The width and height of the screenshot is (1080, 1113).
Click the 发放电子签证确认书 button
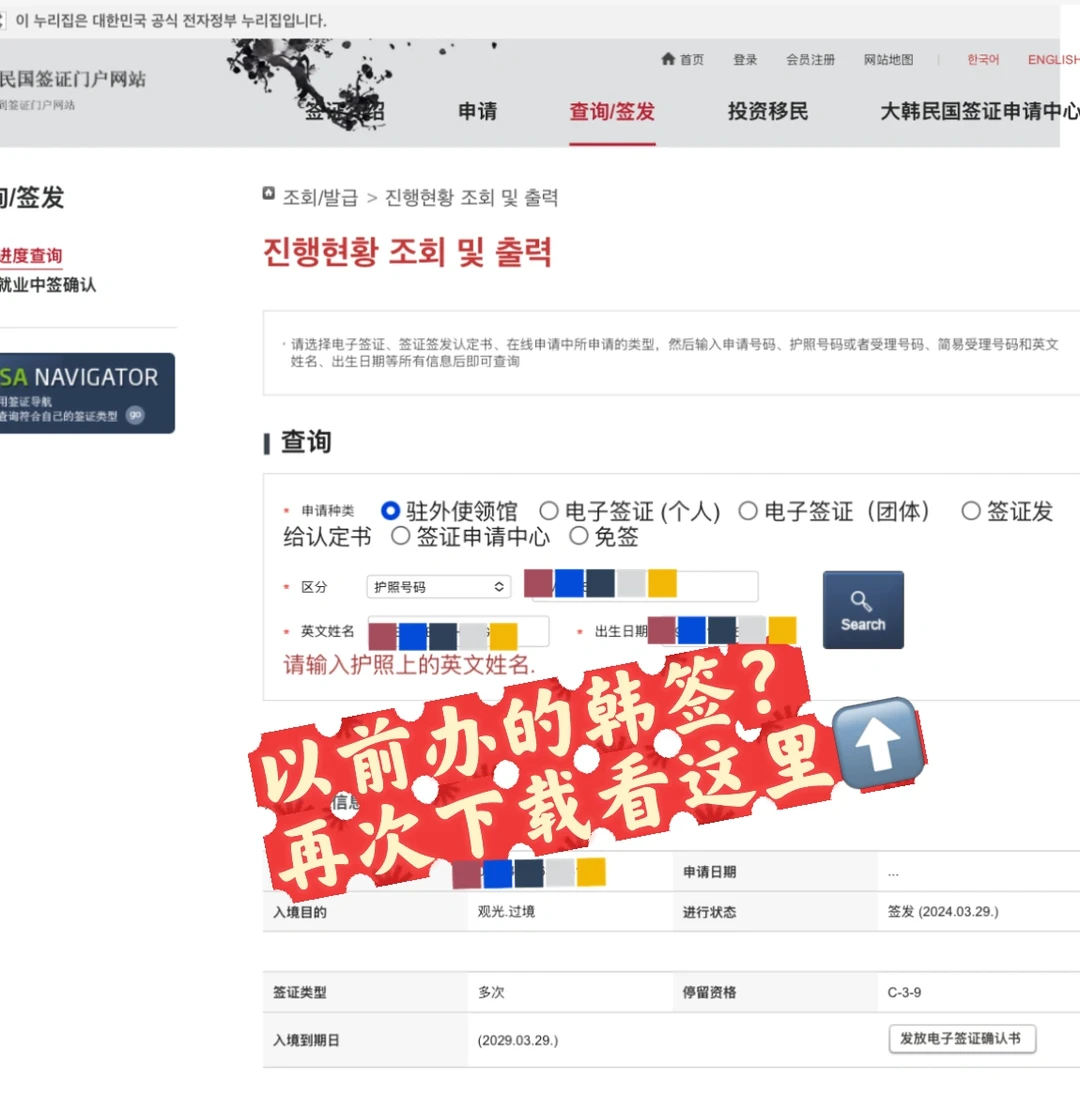coord(962,1039)
